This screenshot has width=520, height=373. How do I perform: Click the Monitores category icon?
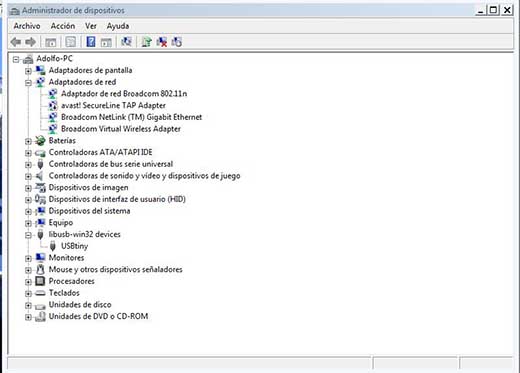(x=40, y=258)
